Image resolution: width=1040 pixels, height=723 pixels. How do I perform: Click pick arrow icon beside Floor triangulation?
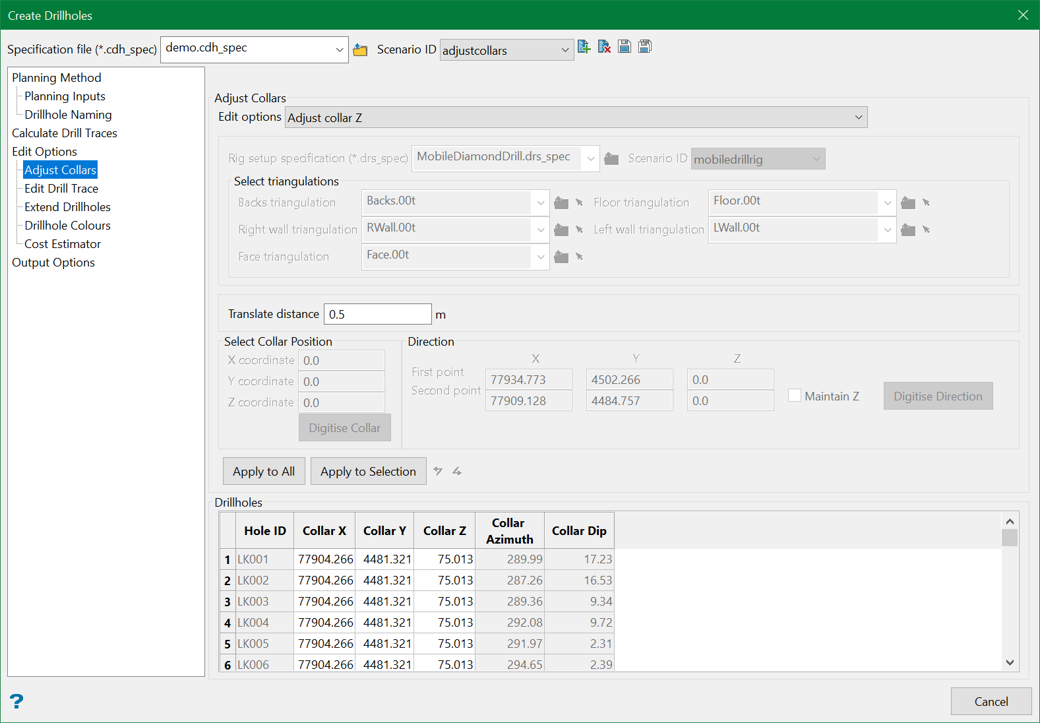tap(927, 203)
